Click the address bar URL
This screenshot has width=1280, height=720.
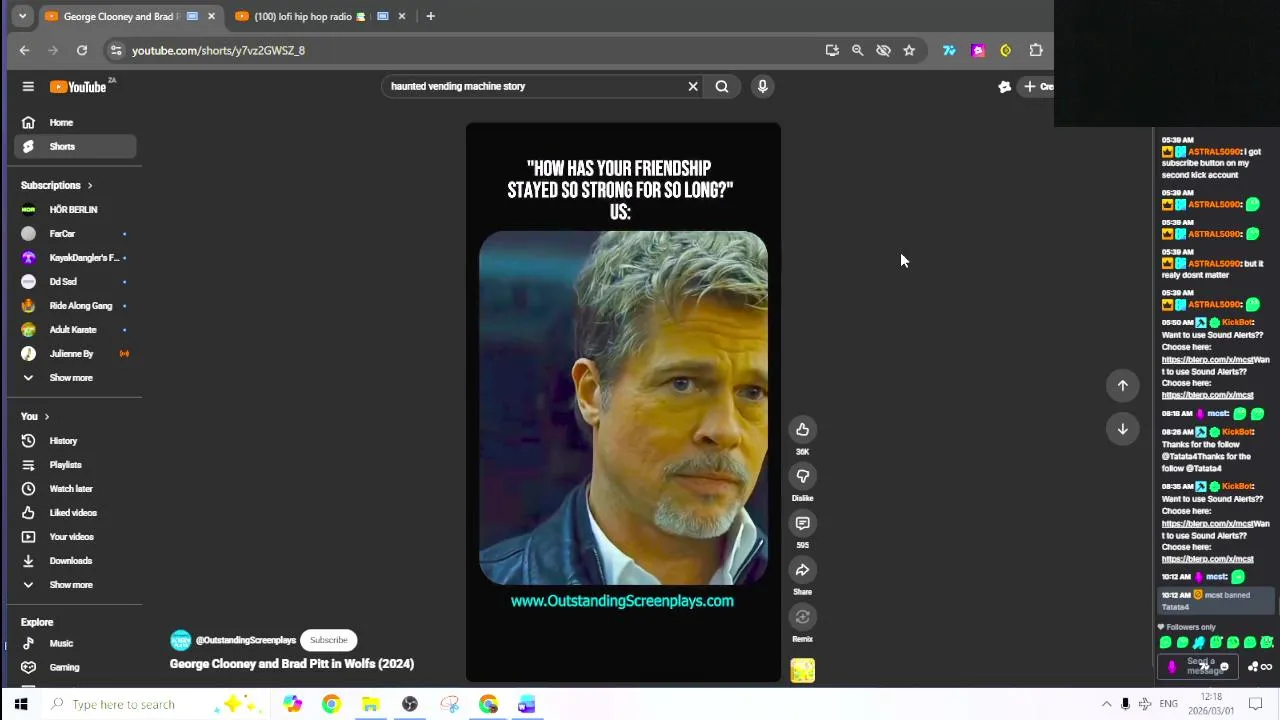(x=218, y=50)
